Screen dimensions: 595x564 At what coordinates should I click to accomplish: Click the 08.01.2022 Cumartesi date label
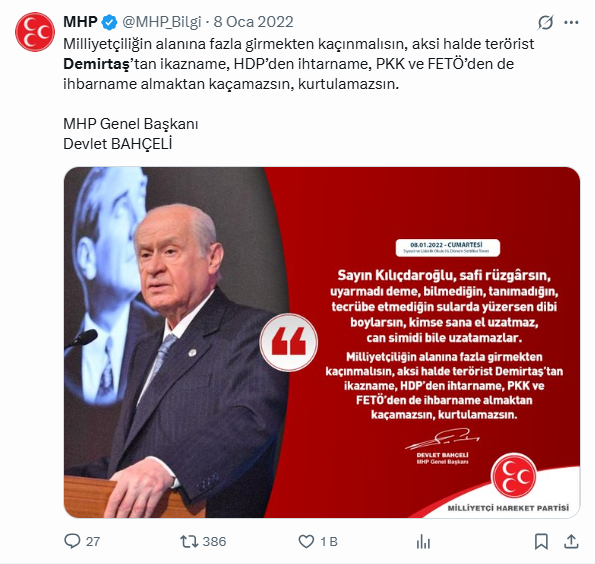pos(448,247)
